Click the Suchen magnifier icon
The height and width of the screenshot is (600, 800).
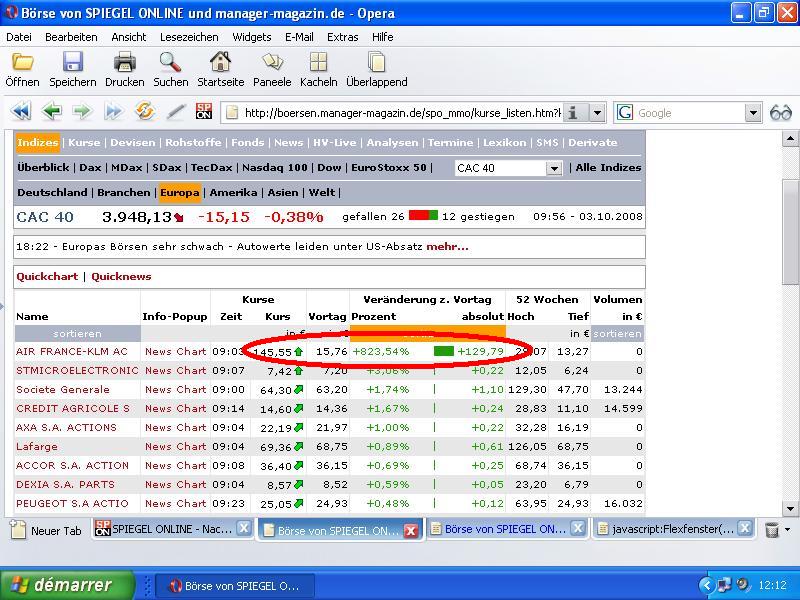tap(171, 63)
